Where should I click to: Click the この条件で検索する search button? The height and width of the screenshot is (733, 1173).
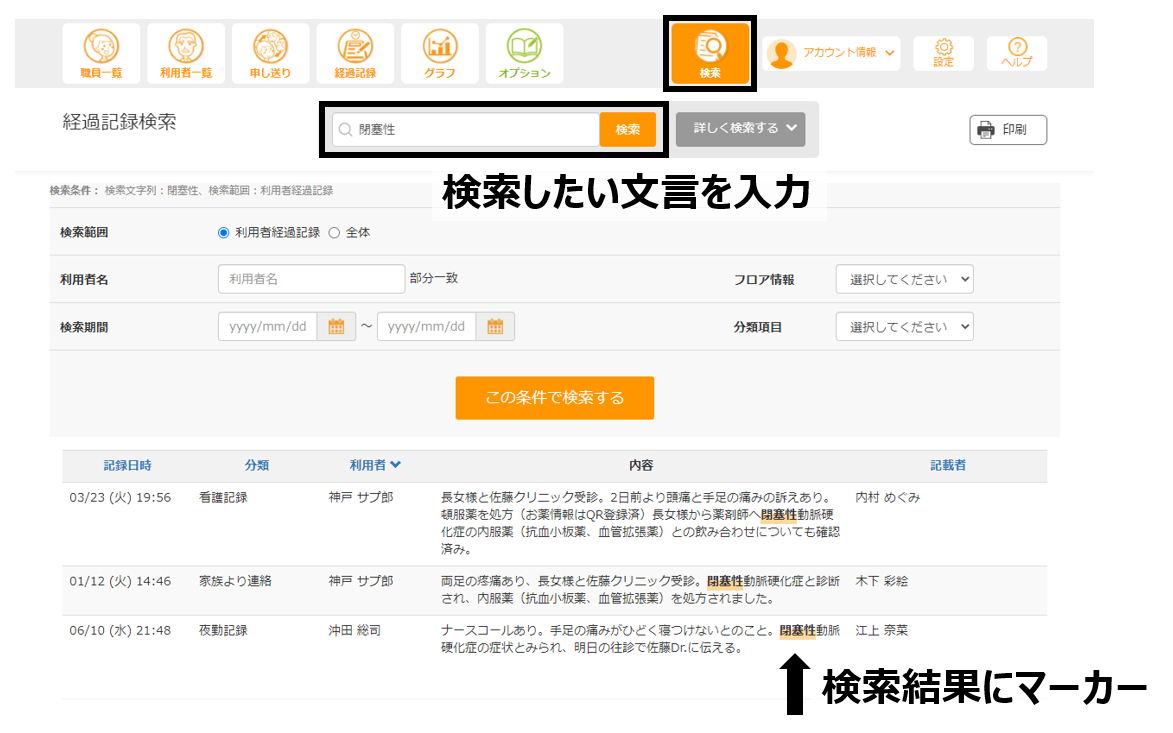[x=555, y=397]
